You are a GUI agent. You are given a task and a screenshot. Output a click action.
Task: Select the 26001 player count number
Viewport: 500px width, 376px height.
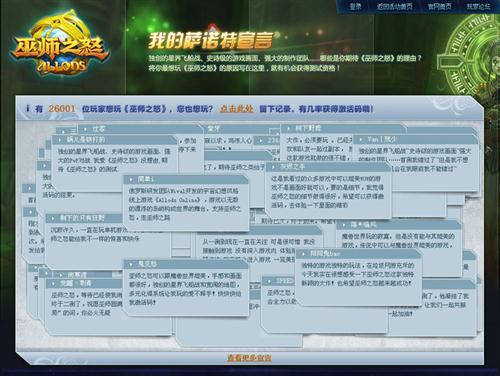coord(62,109)
